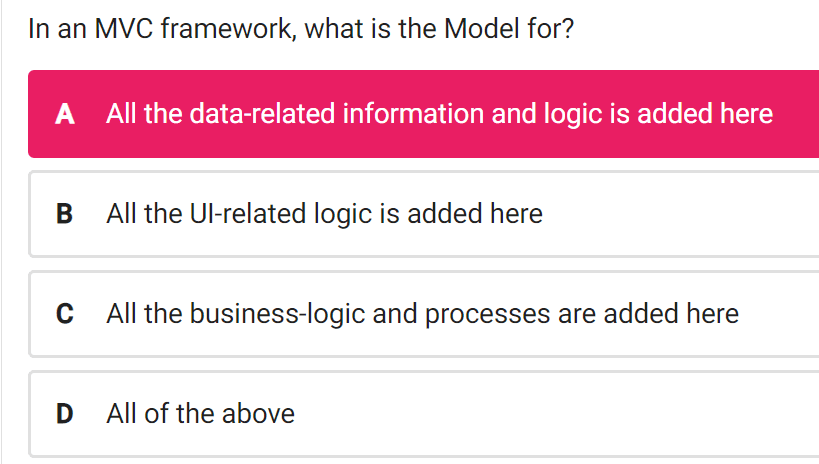The image size is (819, 464).
Task: Click the letter D label
Action: coord(65,414)
